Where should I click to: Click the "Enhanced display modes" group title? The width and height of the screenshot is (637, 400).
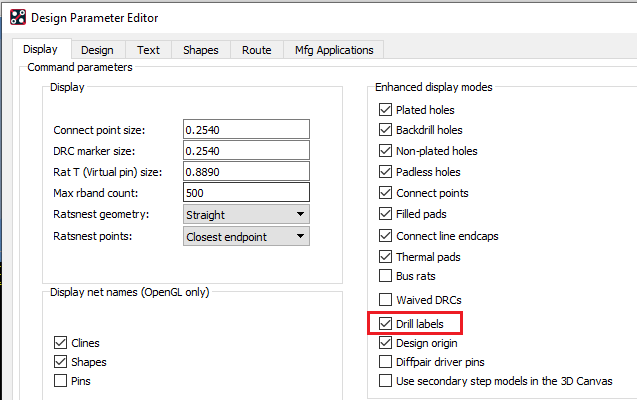tap(433, 87)
